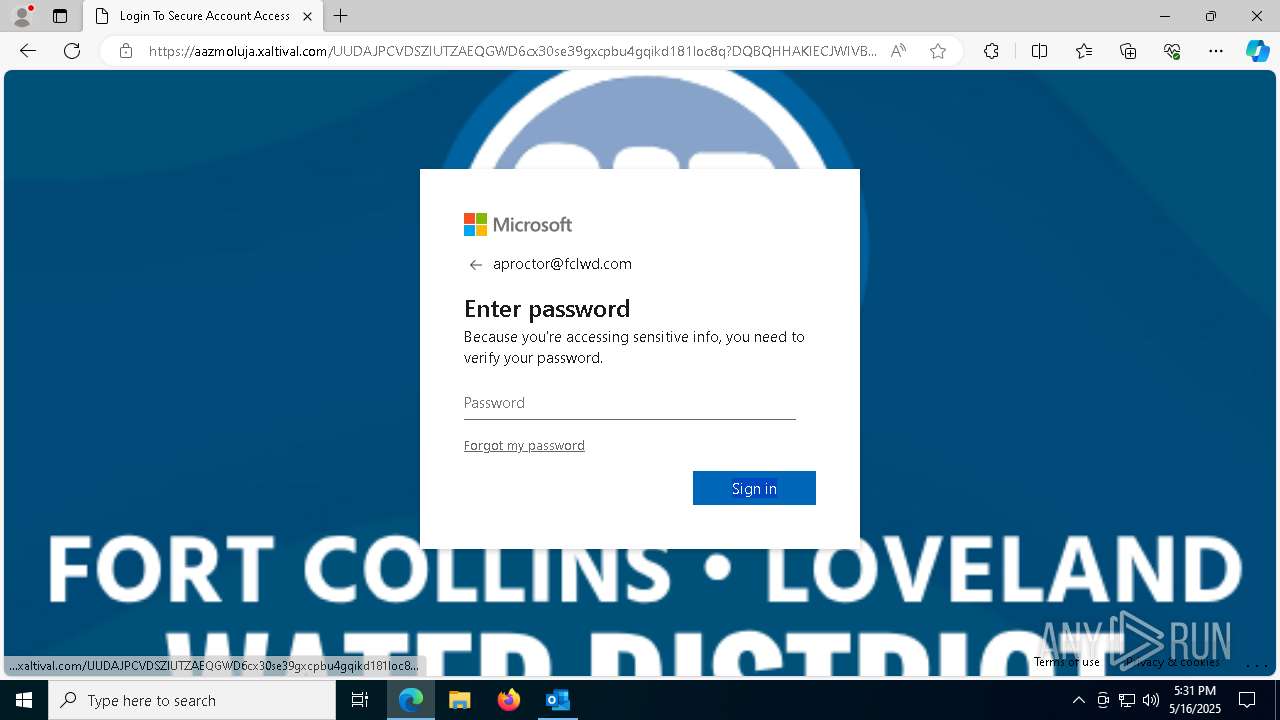Viewport: 1280px width, 720px height.
Task: Restore down the Edge window
Action: point(1211,16)
